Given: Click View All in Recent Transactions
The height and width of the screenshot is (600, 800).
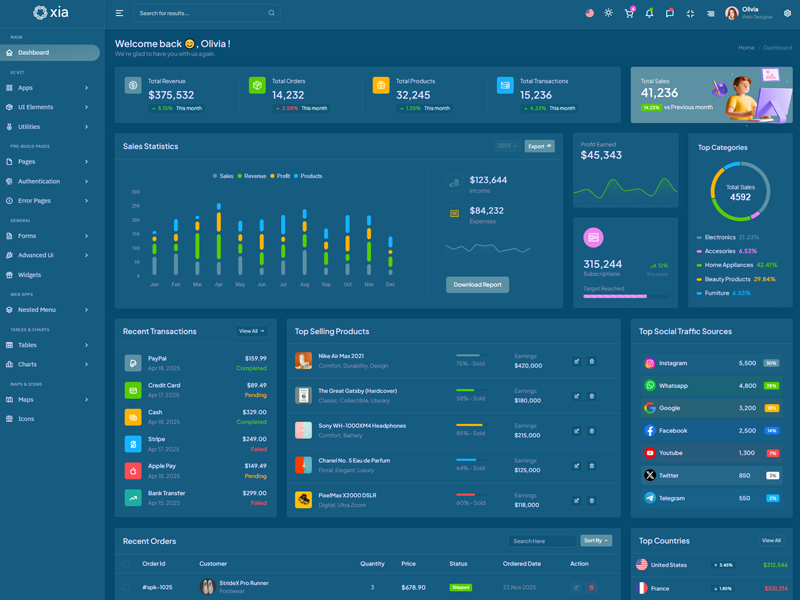Looking at the screenshot, I should click(x=251, y=331).
